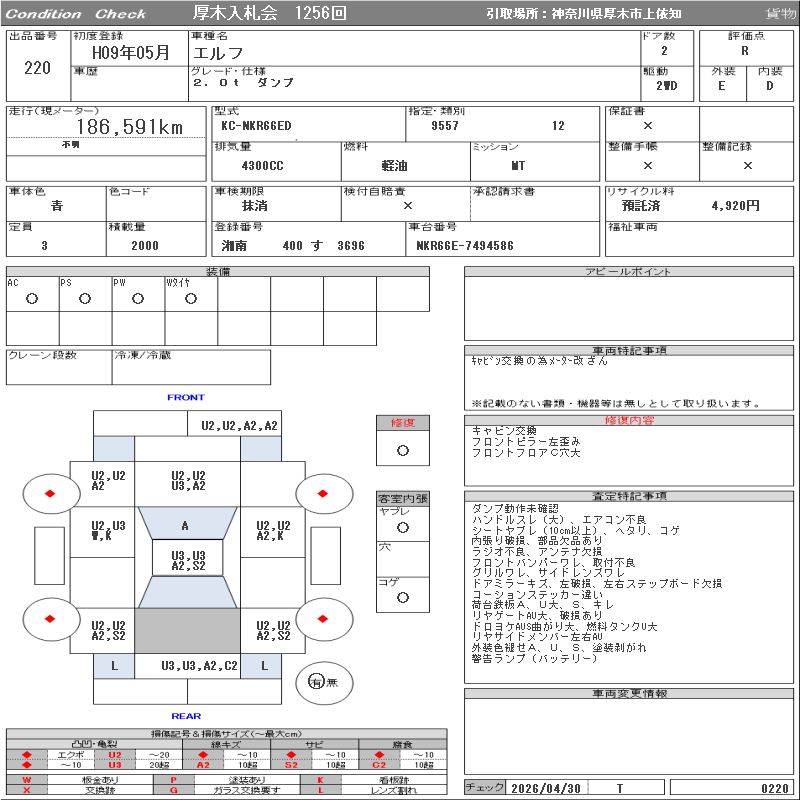Screen dimensions: 800x800
Task: Click the displacement value 4300CC
Action: pos(263,166)
